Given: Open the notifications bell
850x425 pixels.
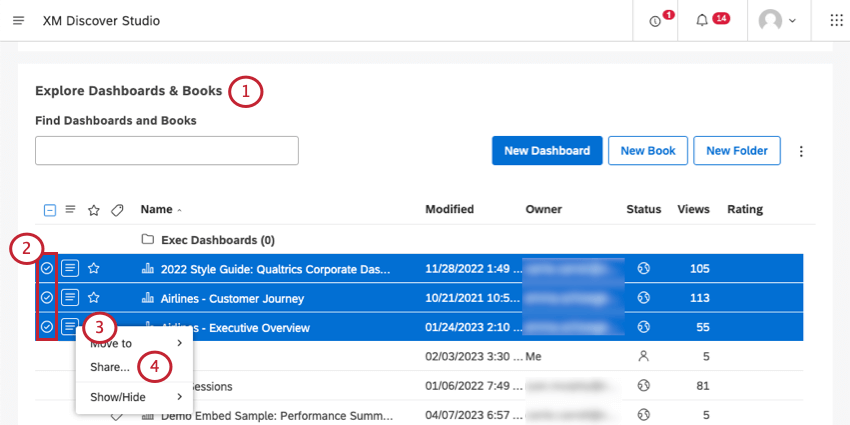Looking at the screenshot, I should tap(702, 21).
